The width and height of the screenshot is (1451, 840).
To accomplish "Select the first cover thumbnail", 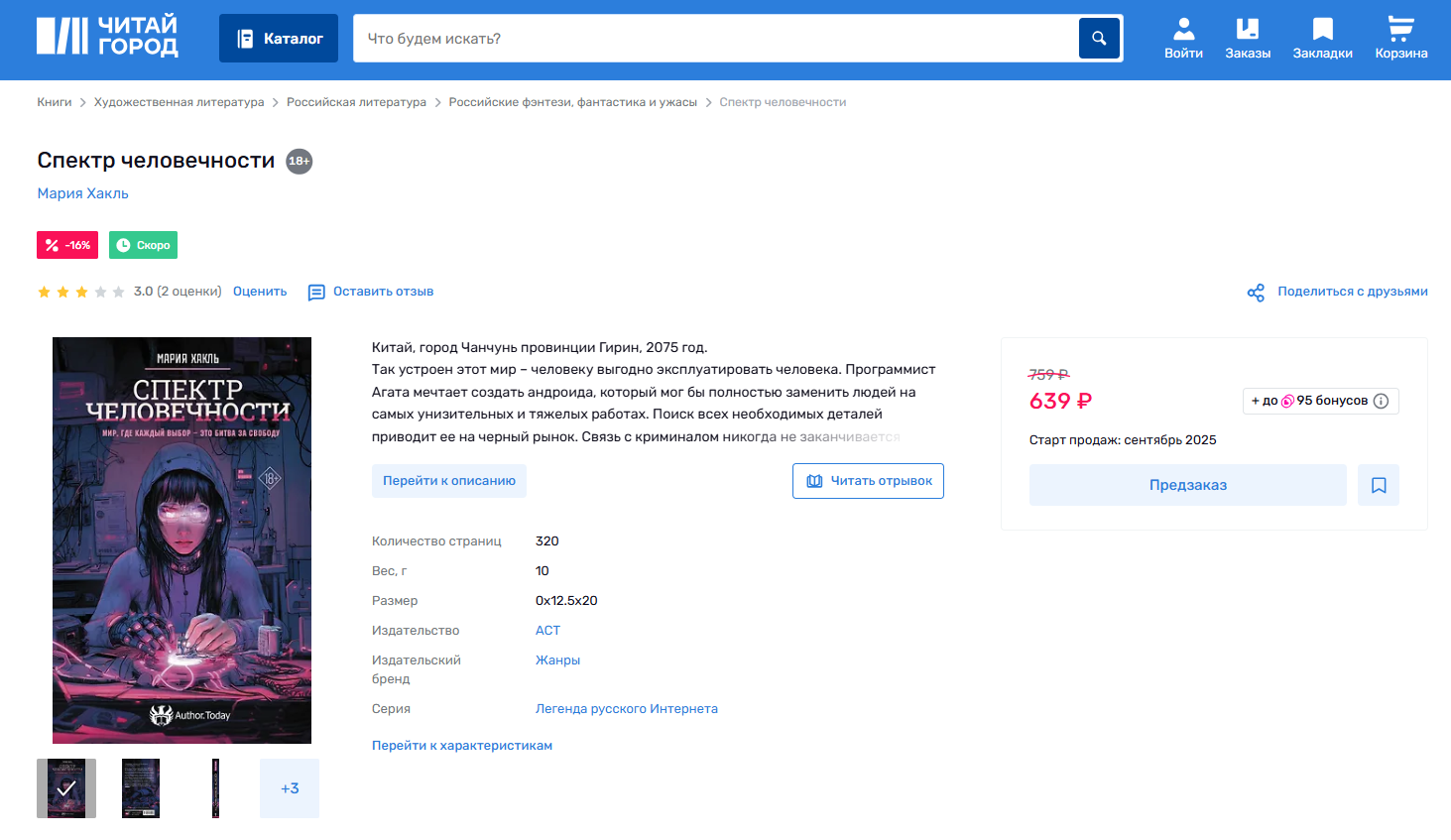I will 66,788.
